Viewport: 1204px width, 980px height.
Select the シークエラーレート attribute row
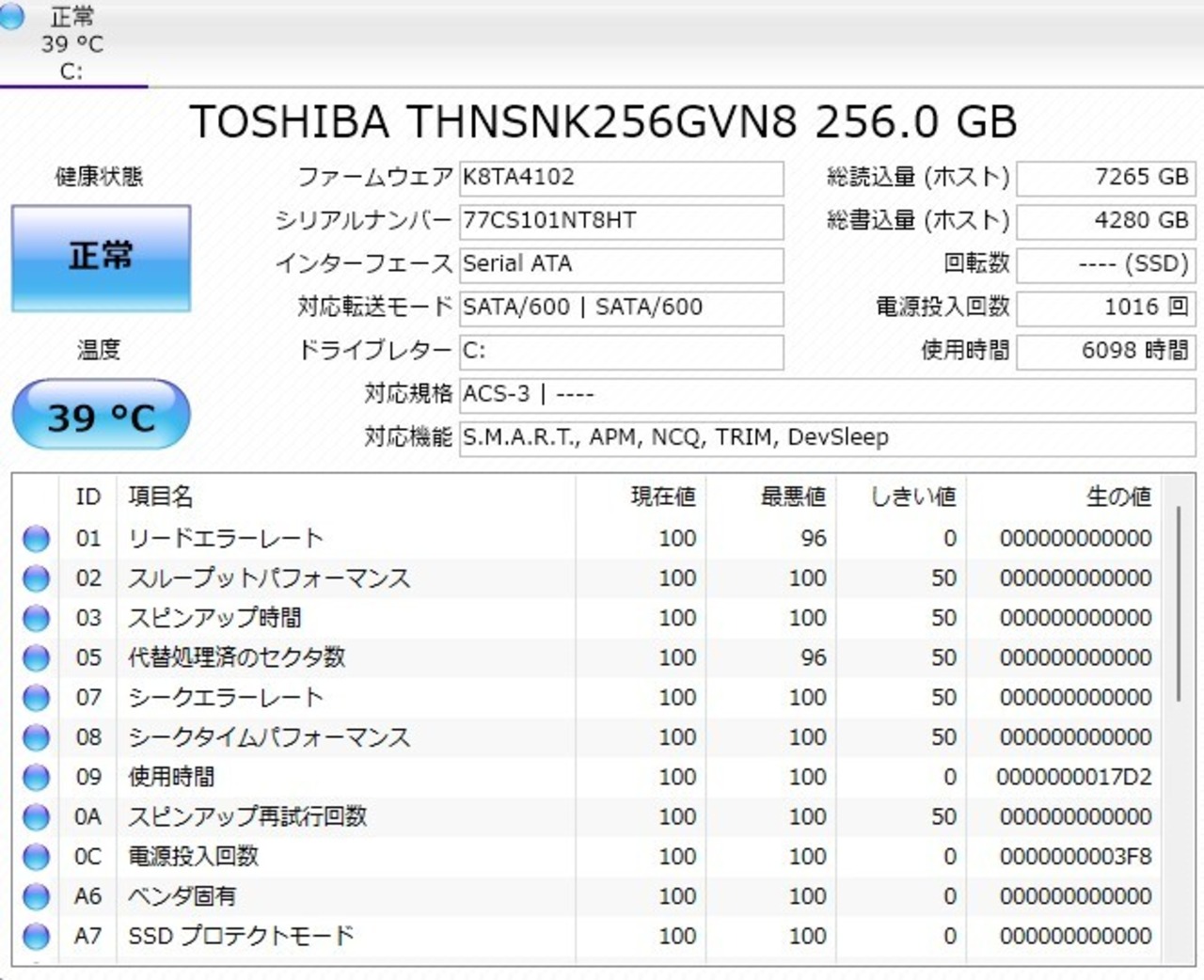[589, 698]
